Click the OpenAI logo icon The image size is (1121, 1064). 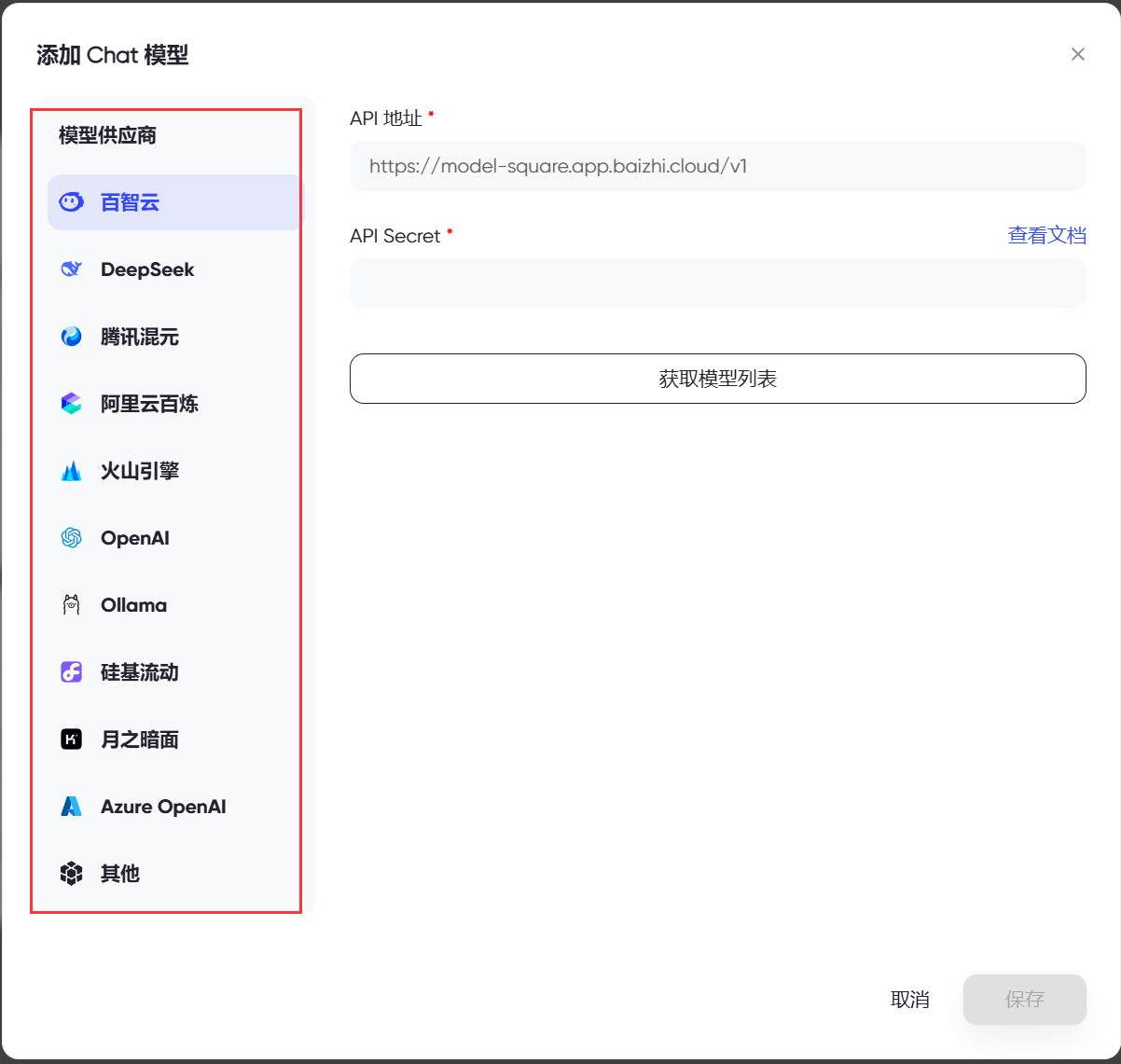click(x=72, y=538)
